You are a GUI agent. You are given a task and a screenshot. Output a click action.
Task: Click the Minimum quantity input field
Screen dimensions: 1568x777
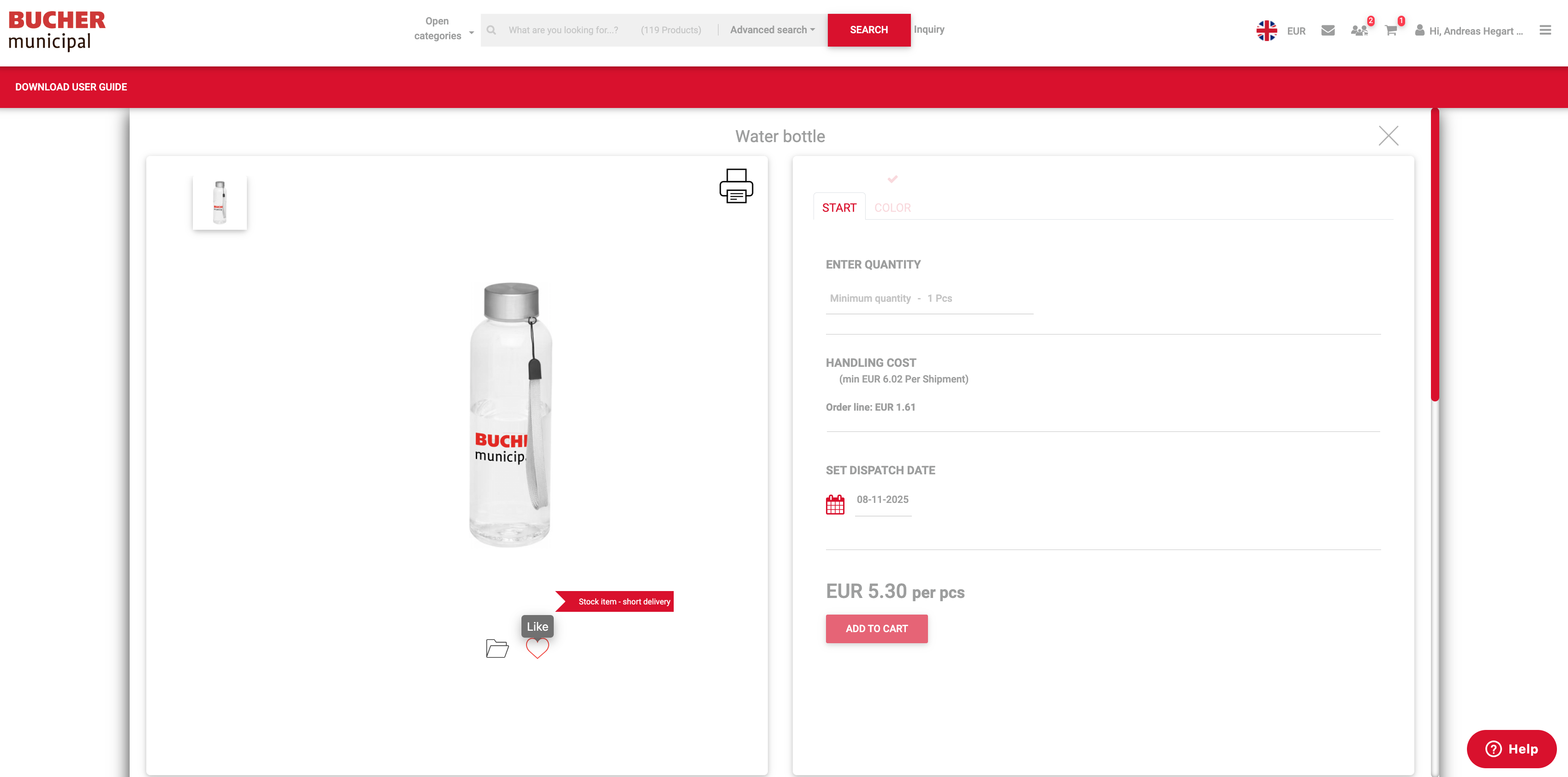[x=928, y=299]
